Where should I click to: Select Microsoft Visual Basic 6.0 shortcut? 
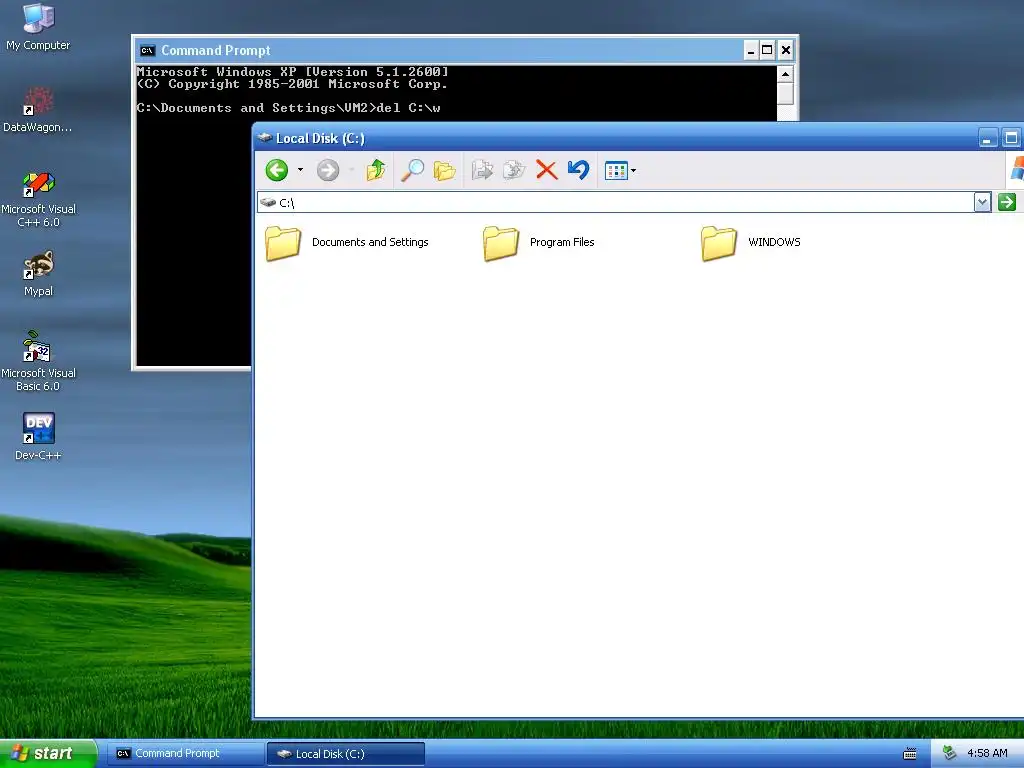click(x=38, y=361)
